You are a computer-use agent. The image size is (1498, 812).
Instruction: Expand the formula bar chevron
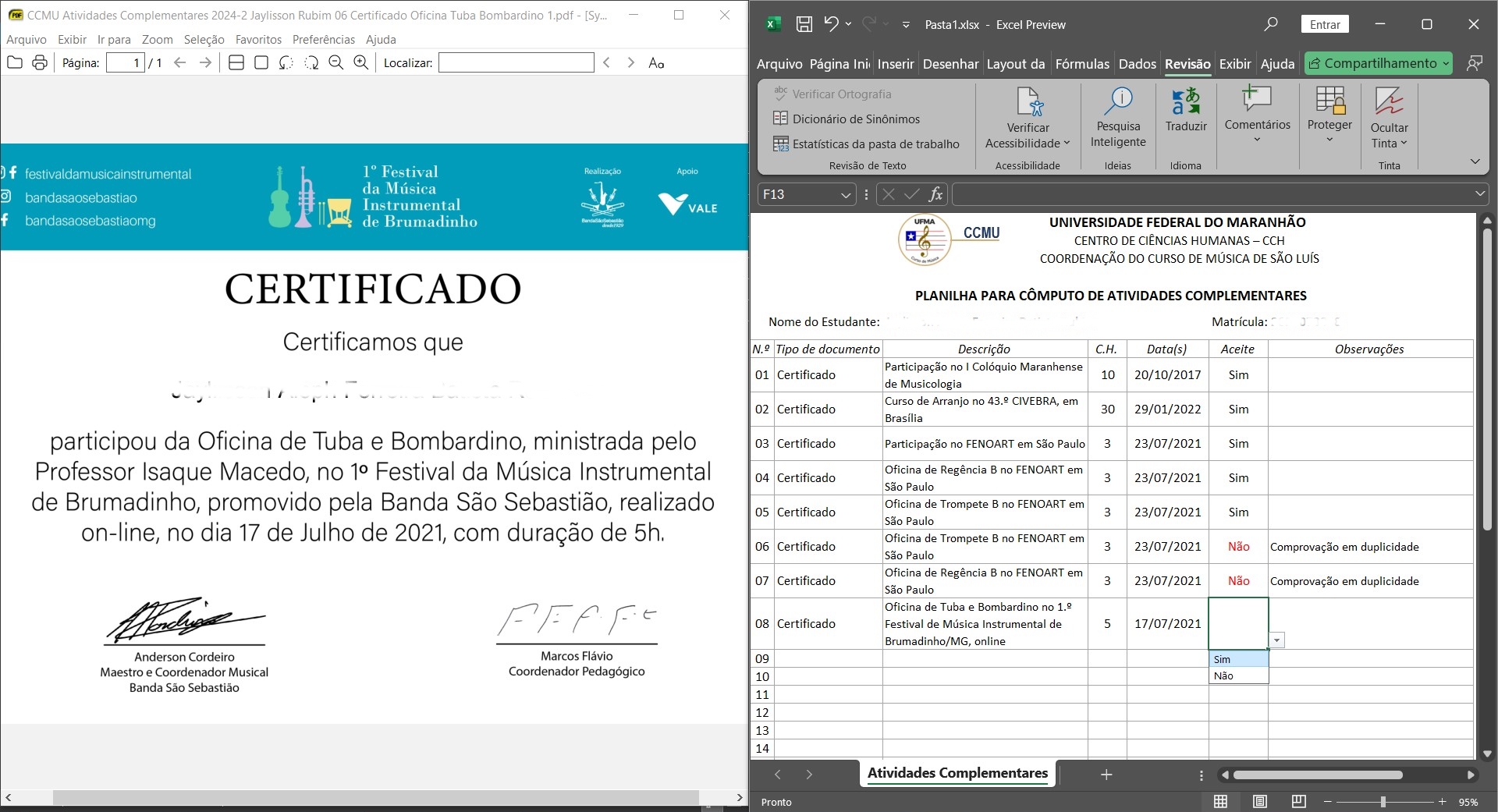[x=1479, y=193]
